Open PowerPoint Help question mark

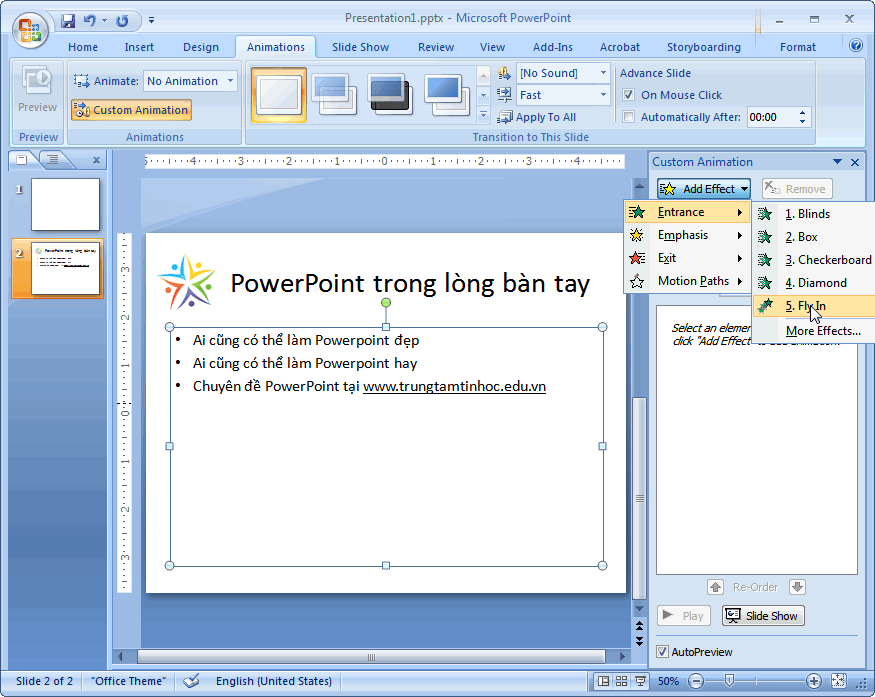pos(855,45)
